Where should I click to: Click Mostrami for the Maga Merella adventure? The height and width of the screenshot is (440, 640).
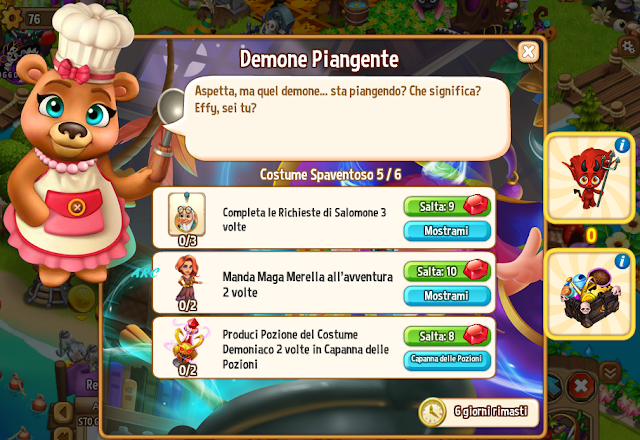click(x=447, y=296)
